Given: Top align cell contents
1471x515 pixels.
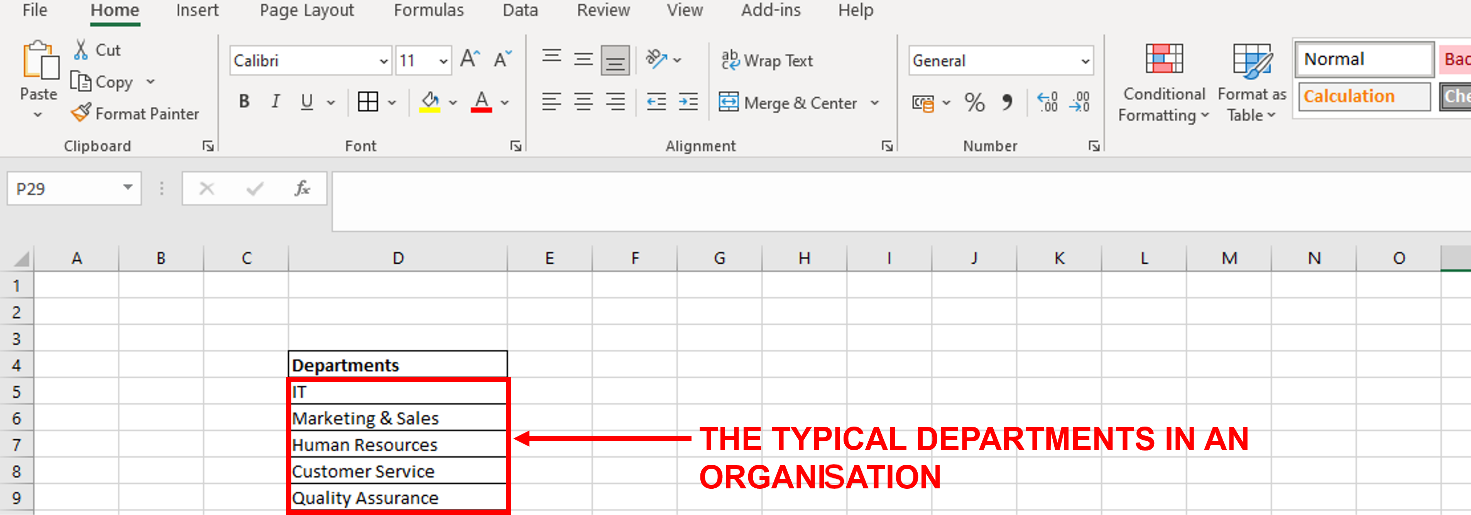Looking at the screenshot, I should (552, 59).
